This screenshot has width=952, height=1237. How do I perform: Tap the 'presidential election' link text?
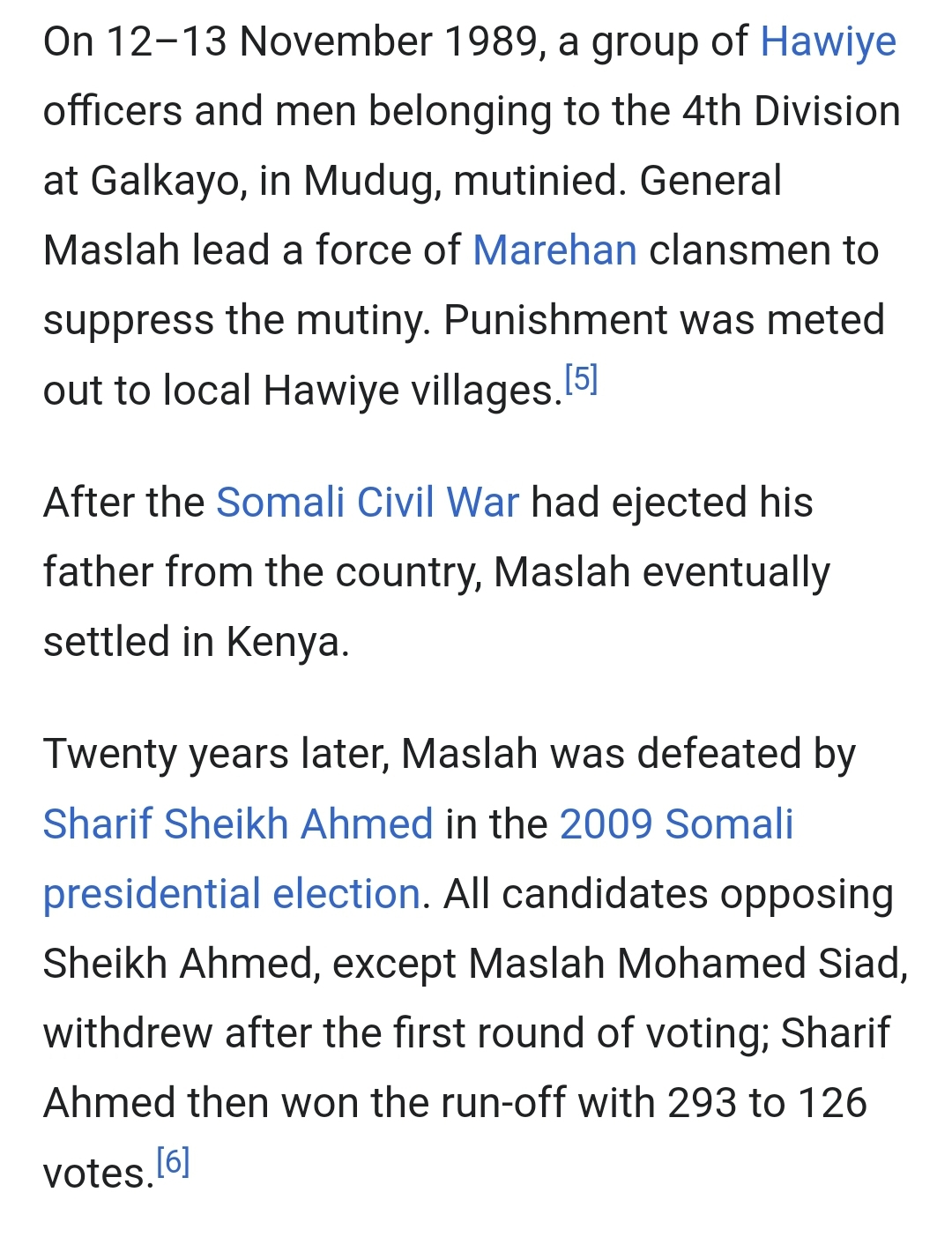(x=232, y=894)
